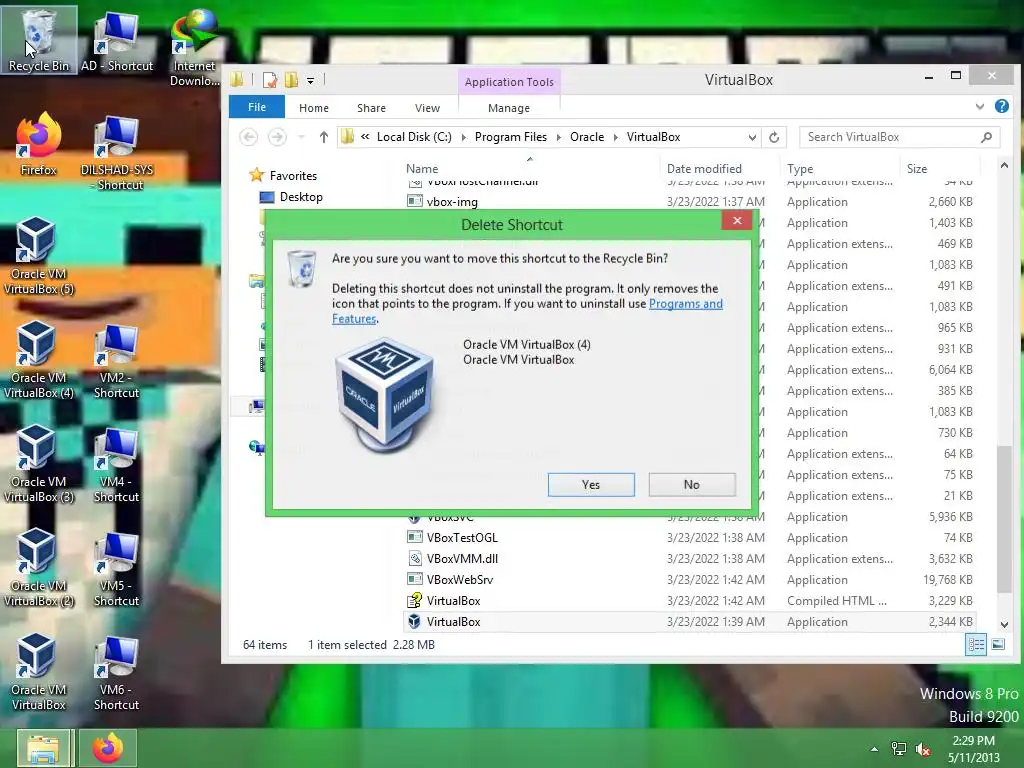Expand the Oracle breadcrumb arrow
The height and width of the screenshot is (768, 1024).
point(615,137)
